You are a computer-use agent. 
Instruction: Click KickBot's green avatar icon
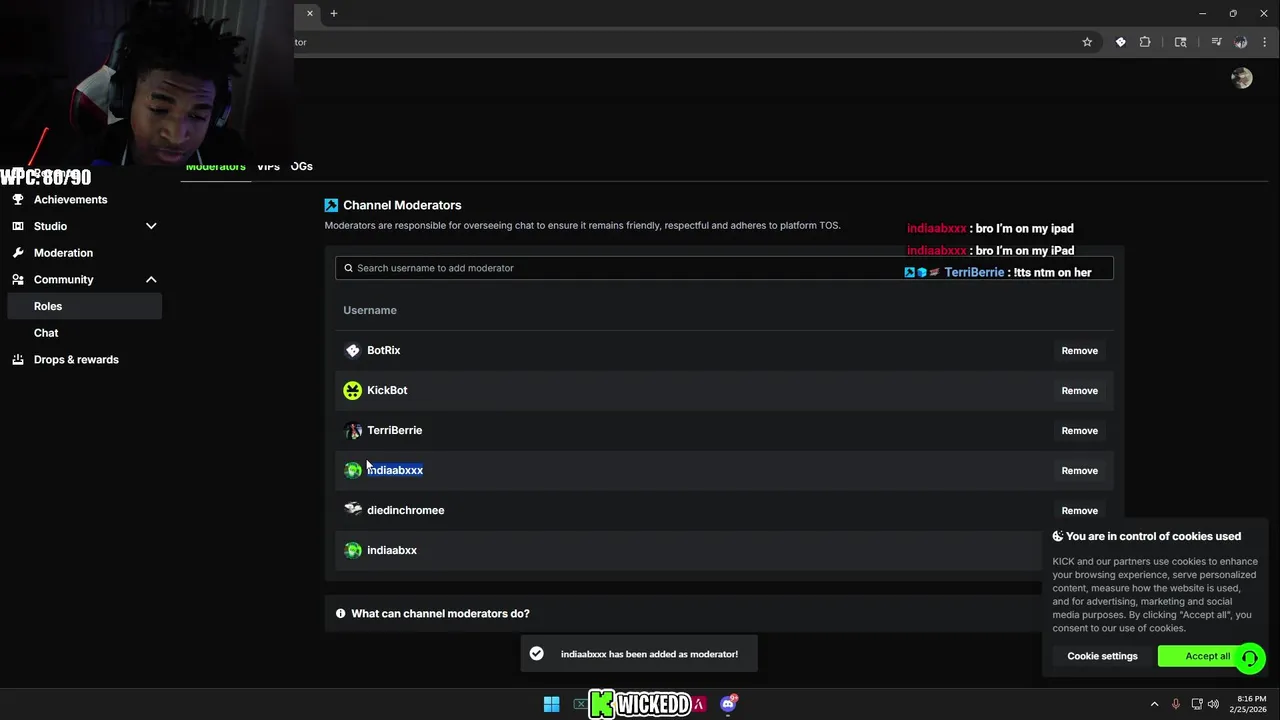pos(352,390)
